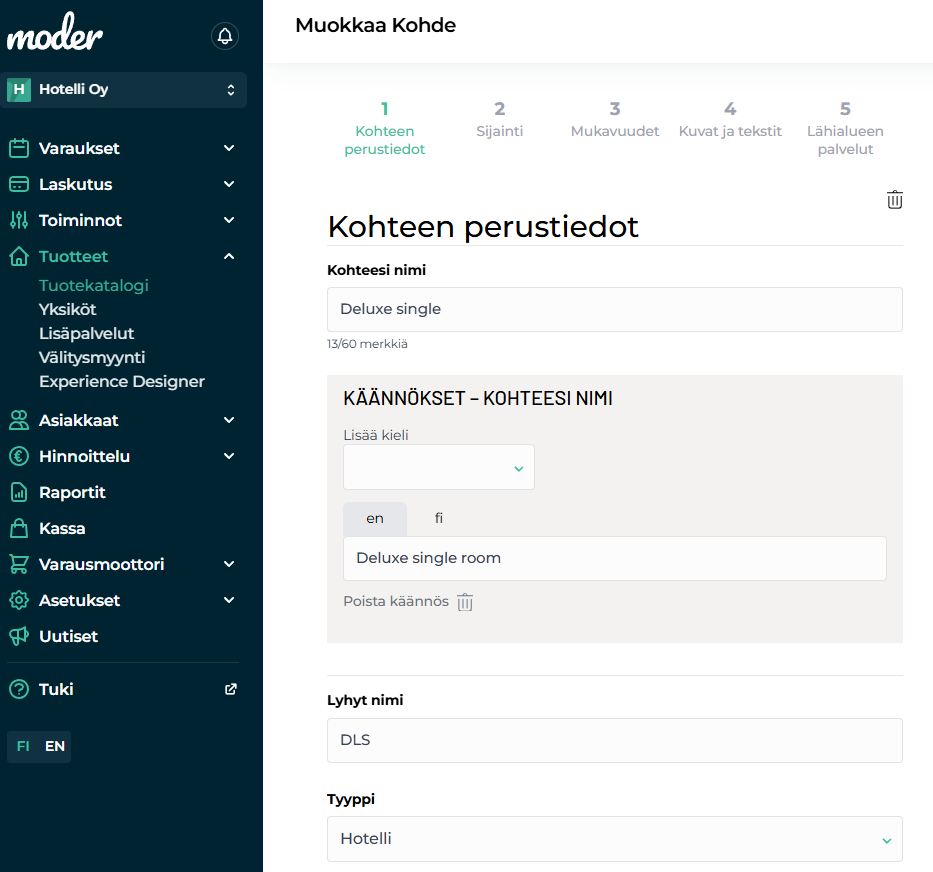Image resolution: width=933 pixels, height=872 pixels.
Task: Open the Kassa shopping bag item
Action: 62,528
